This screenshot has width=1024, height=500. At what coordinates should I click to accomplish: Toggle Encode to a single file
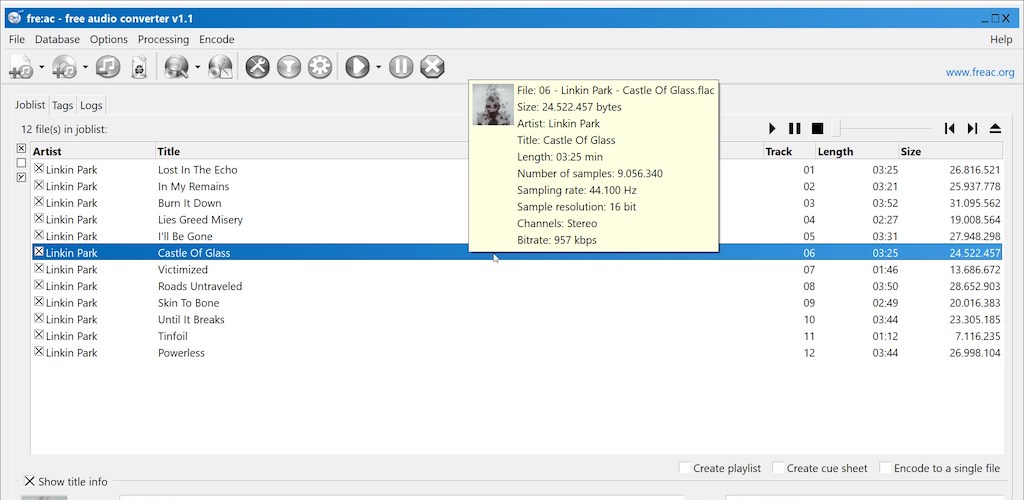(886, 468)
